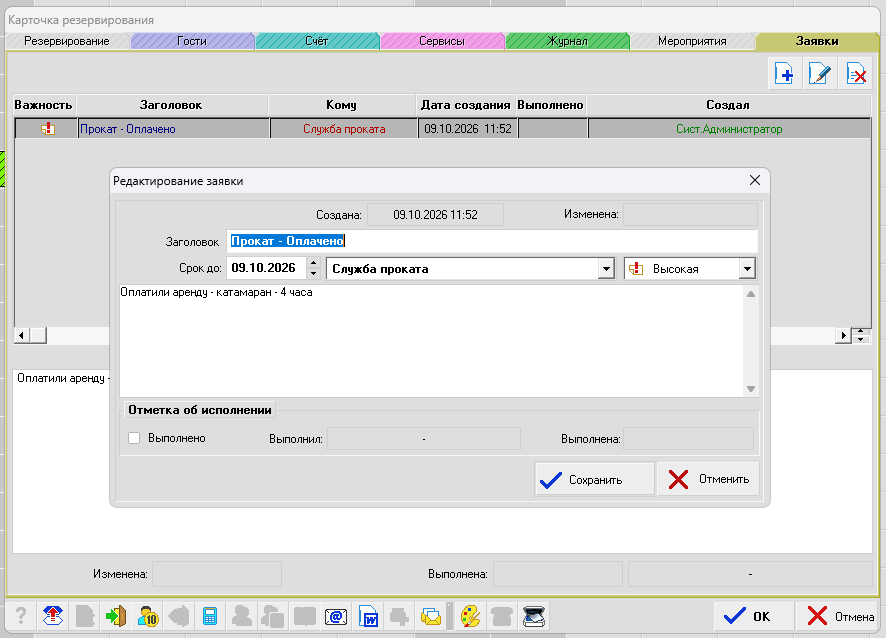The width and height of the screenshot is (886, 638).
Task: Click the edit request pencil icon
Action: point(820,73)
